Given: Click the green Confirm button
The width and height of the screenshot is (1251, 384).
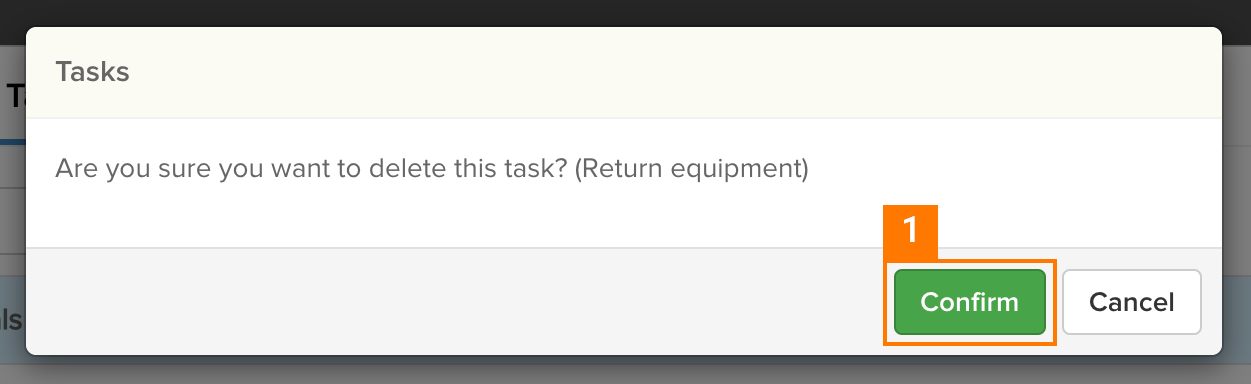Looking at the screenshot, I should click(x=969, y=301).
